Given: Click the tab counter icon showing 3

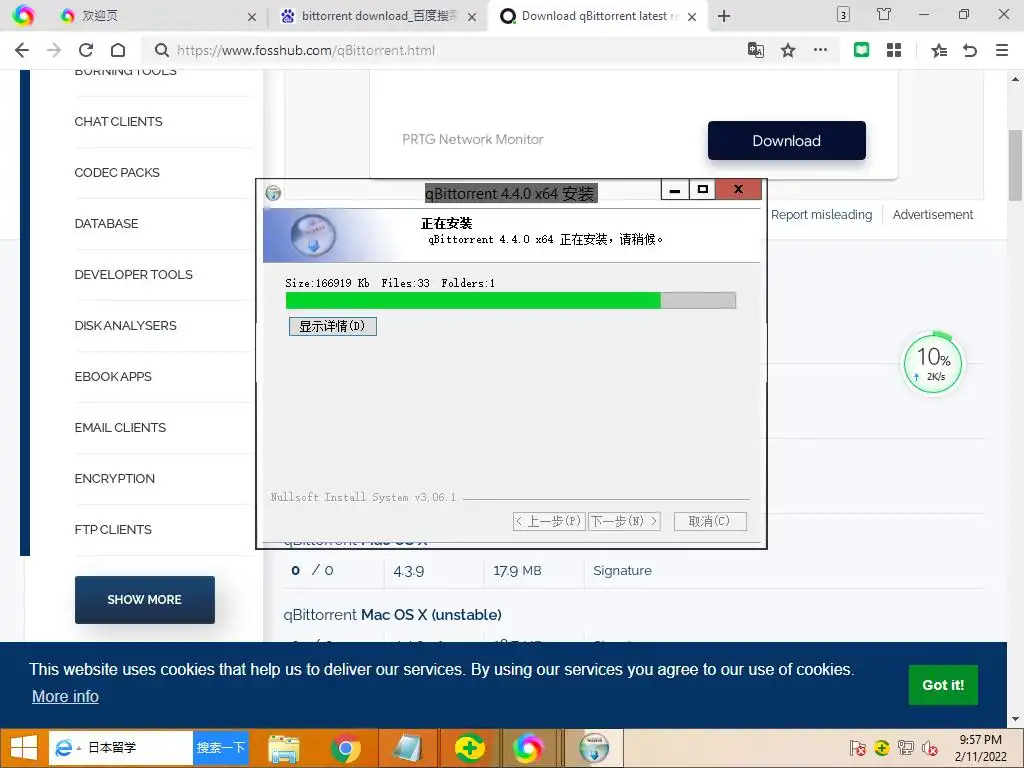Looking at the screenshot, I should click(843, 14).
